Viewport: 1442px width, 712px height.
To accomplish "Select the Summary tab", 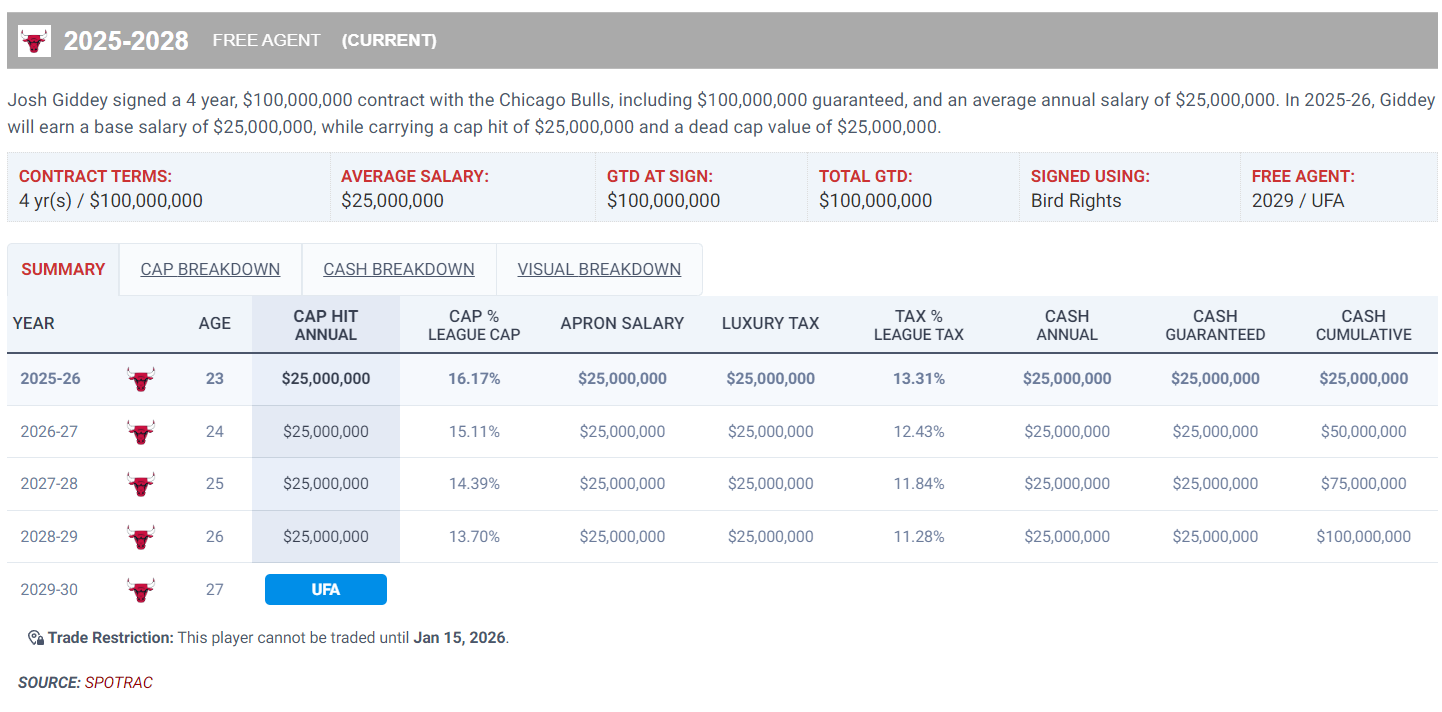I will [63, 269].
